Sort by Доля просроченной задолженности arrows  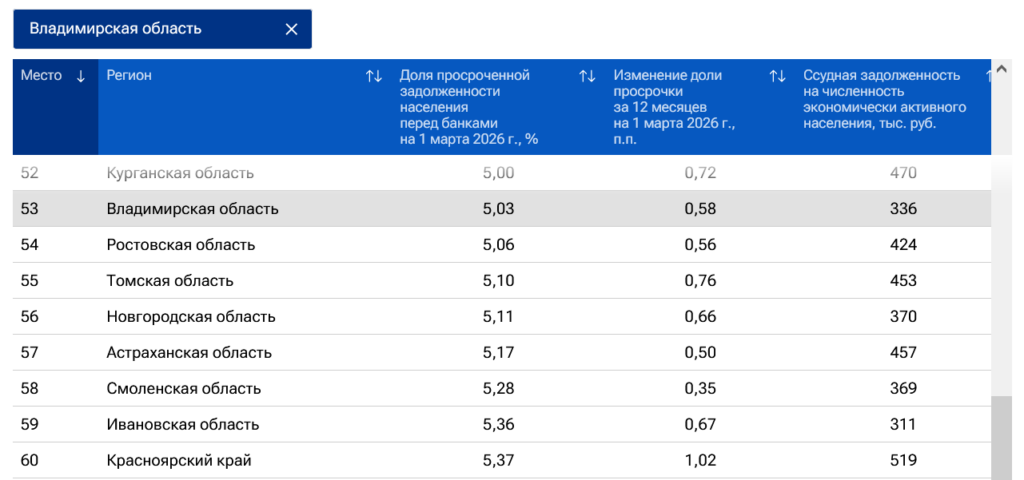point(587,76)
